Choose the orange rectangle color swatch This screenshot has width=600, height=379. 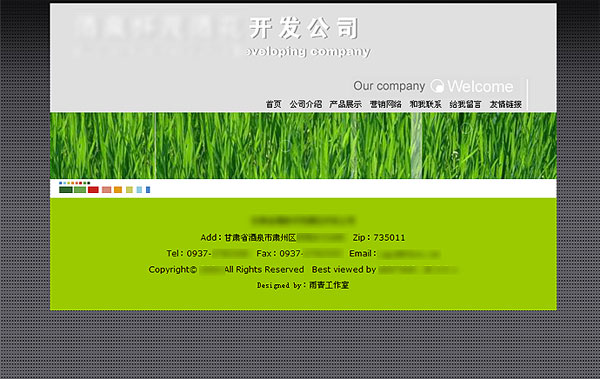[x=118, y=190]
